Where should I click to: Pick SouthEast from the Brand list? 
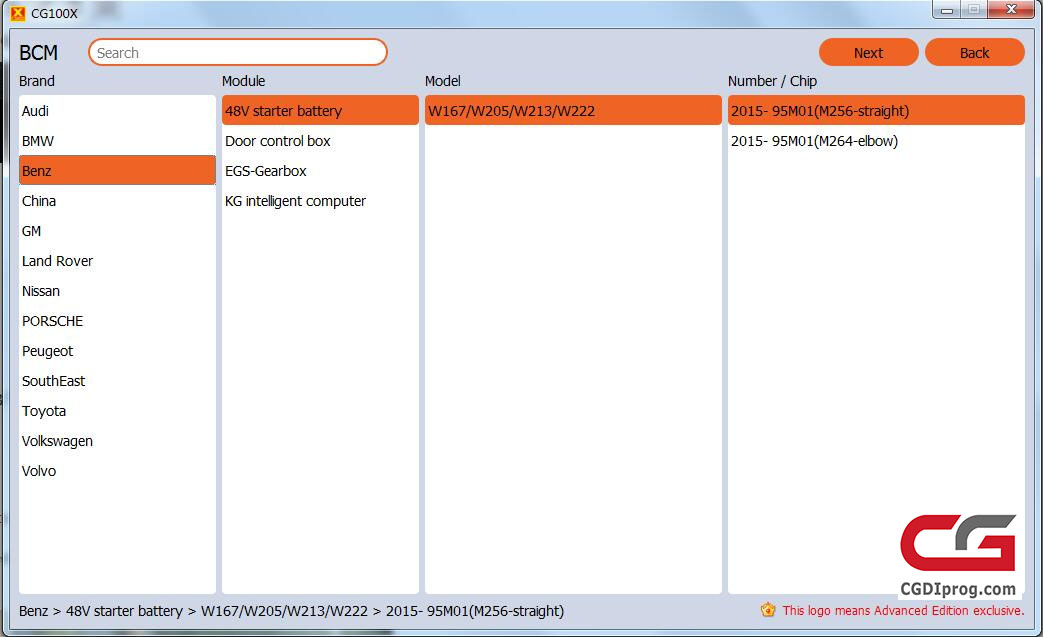[x=117, y=380]
